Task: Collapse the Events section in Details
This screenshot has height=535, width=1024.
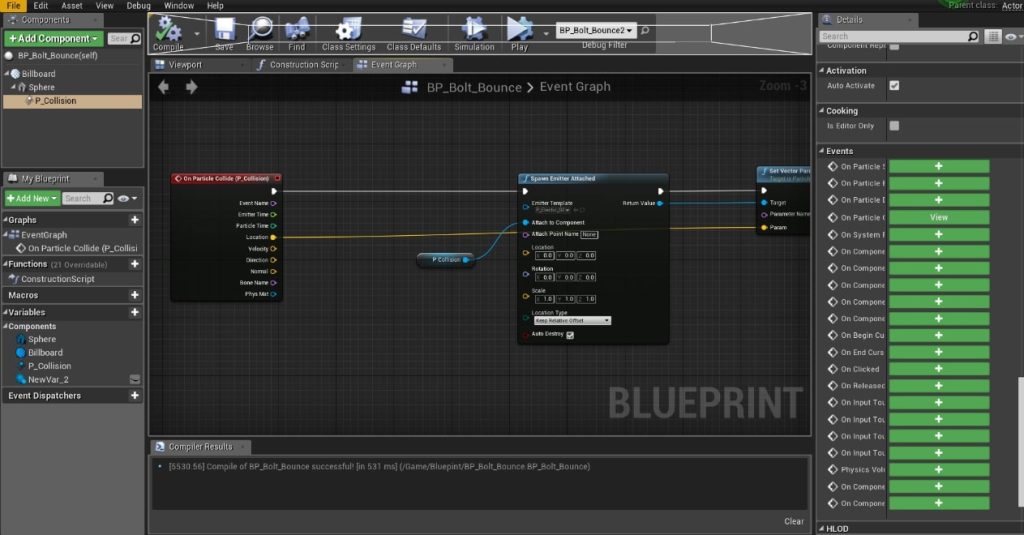Action: [x=822, y=151]
